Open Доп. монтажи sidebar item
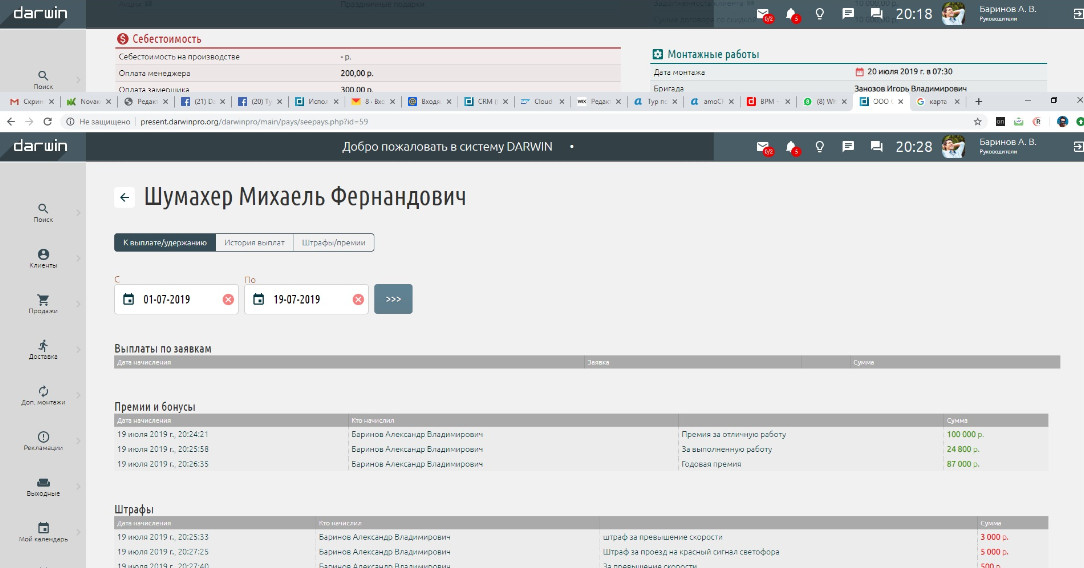1084x568 pixels. [43, 392]
